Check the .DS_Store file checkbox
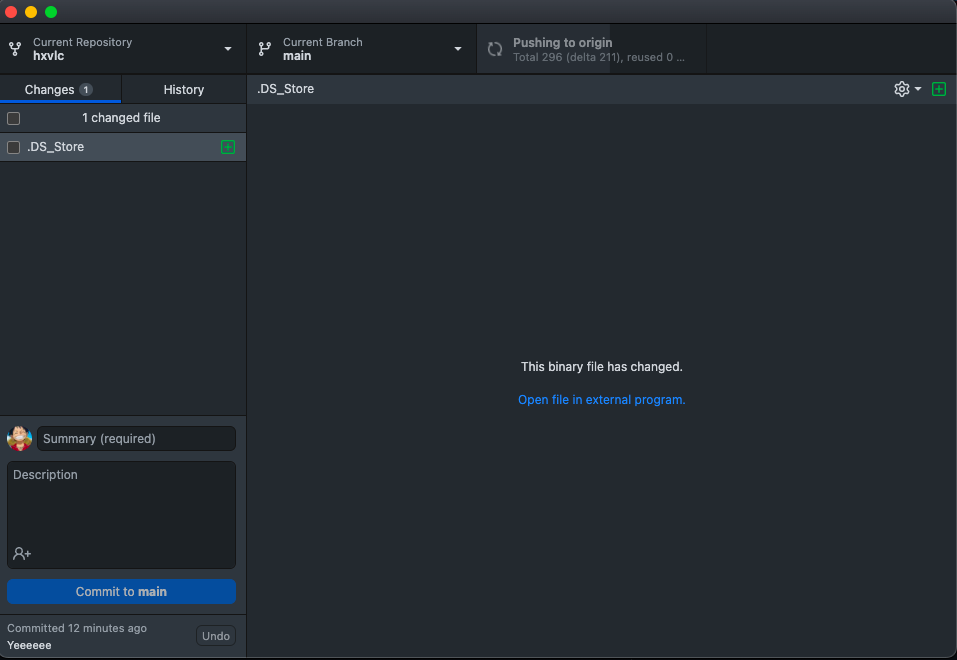The image size is (957, 660). coord(13,147)
